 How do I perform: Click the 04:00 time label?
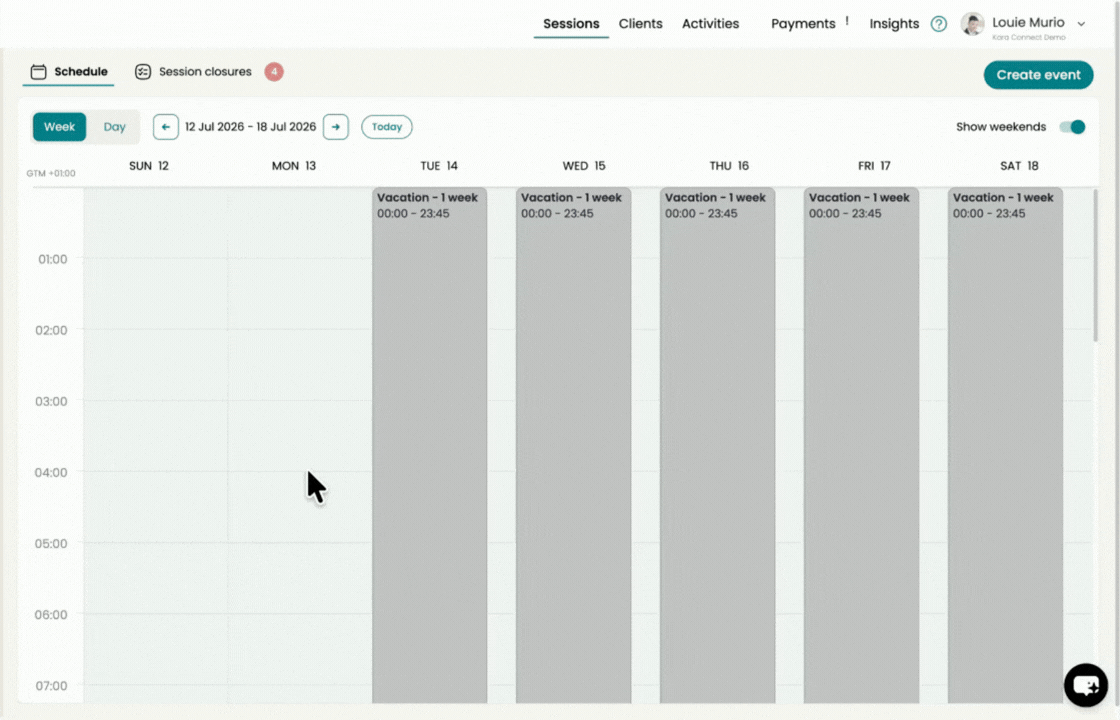(51, 472)
